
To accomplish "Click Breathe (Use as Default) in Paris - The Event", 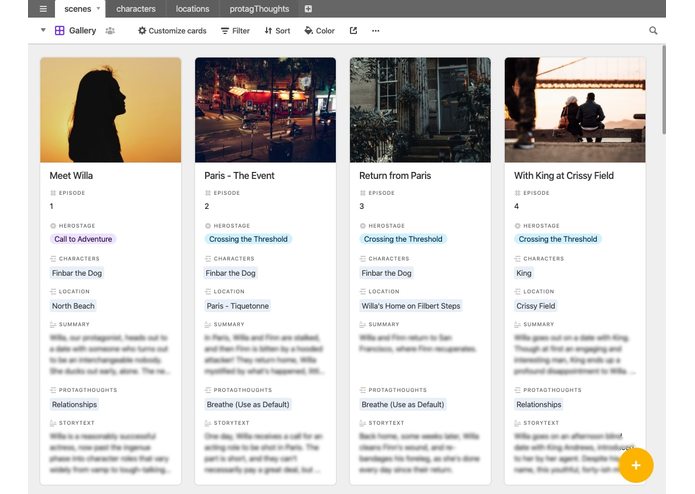I will pyautogui.click(x=248, y=405).
